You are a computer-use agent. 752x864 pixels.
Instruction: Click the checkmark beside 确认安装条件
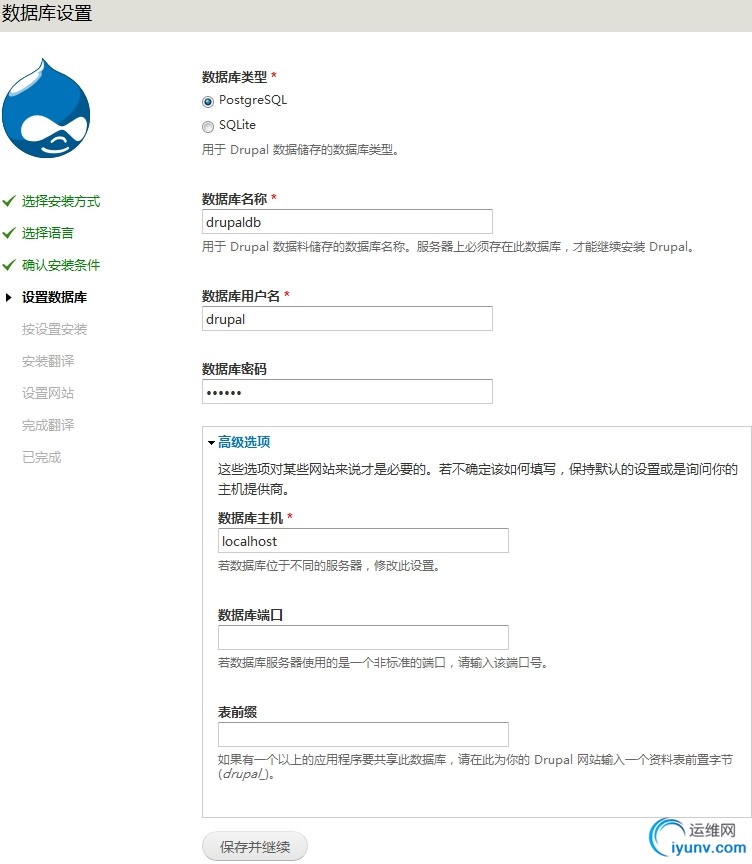point(8,265)
